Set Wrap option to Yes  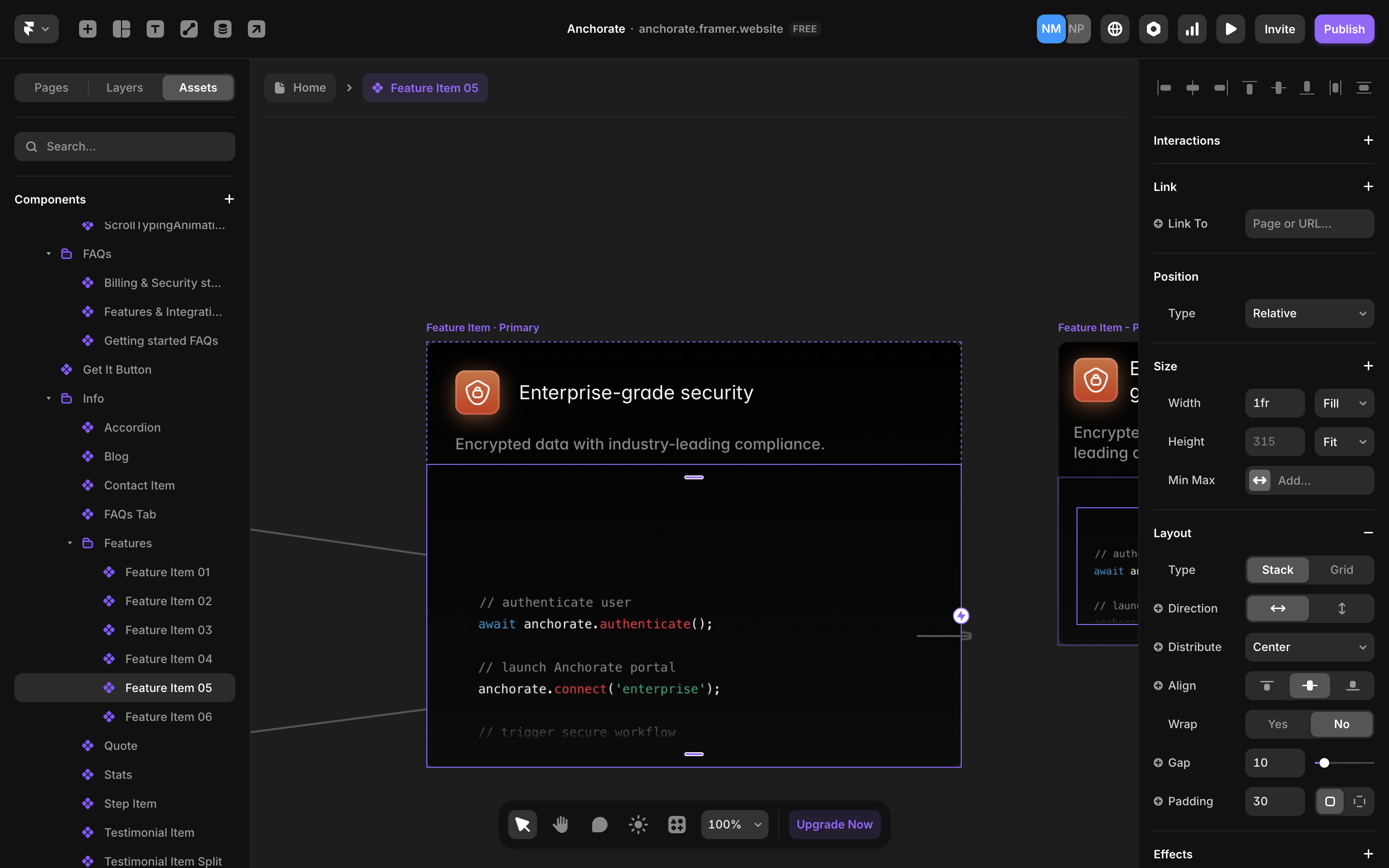point(1277,724)
